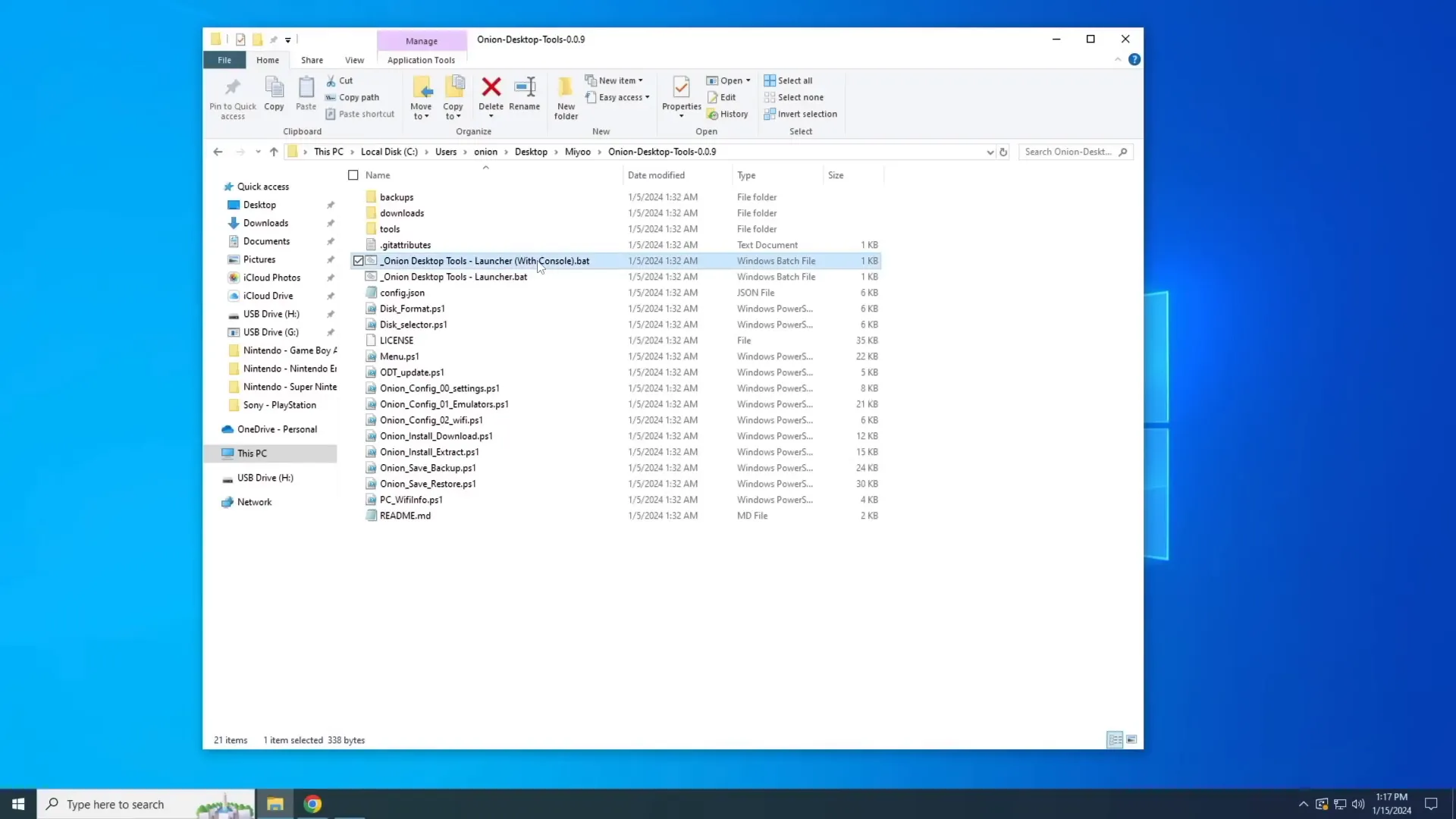Select the Onion_Install_Download.ps1 file
The height and width of the screenshot is (819, 1456).
(x=436, y=436)
